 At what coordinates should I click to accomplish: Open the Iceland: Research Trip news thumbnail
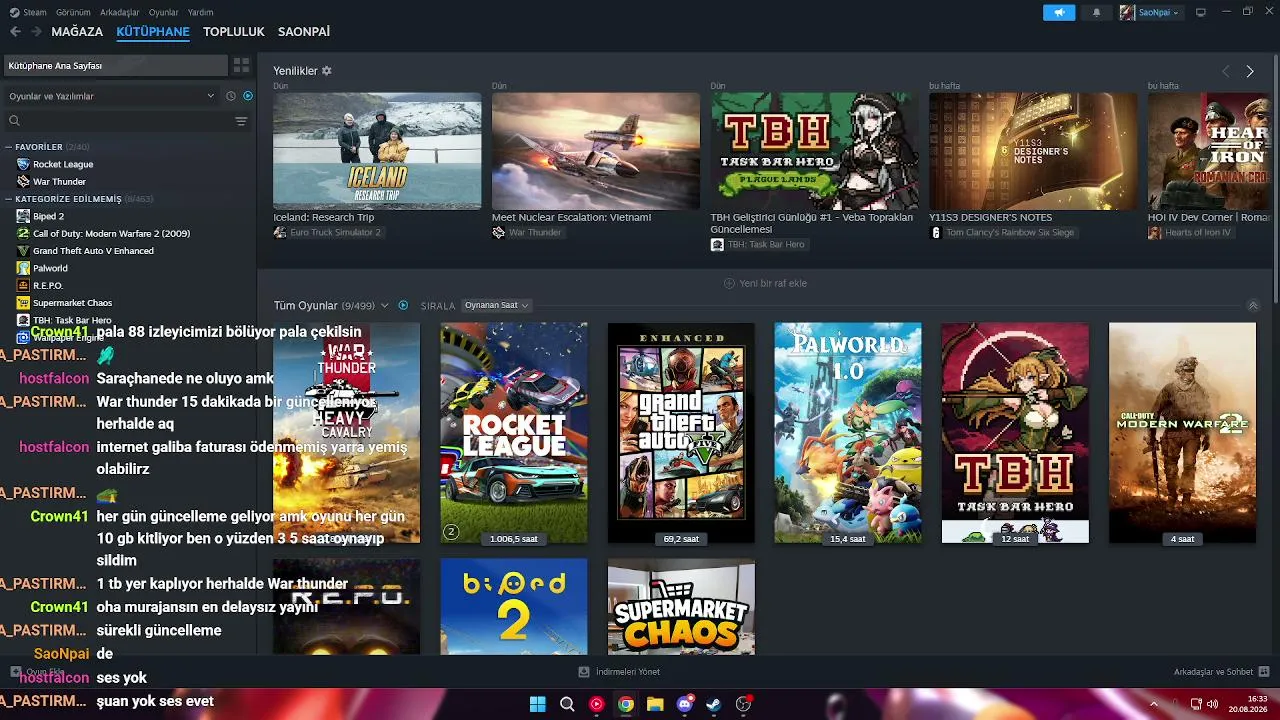377,151
